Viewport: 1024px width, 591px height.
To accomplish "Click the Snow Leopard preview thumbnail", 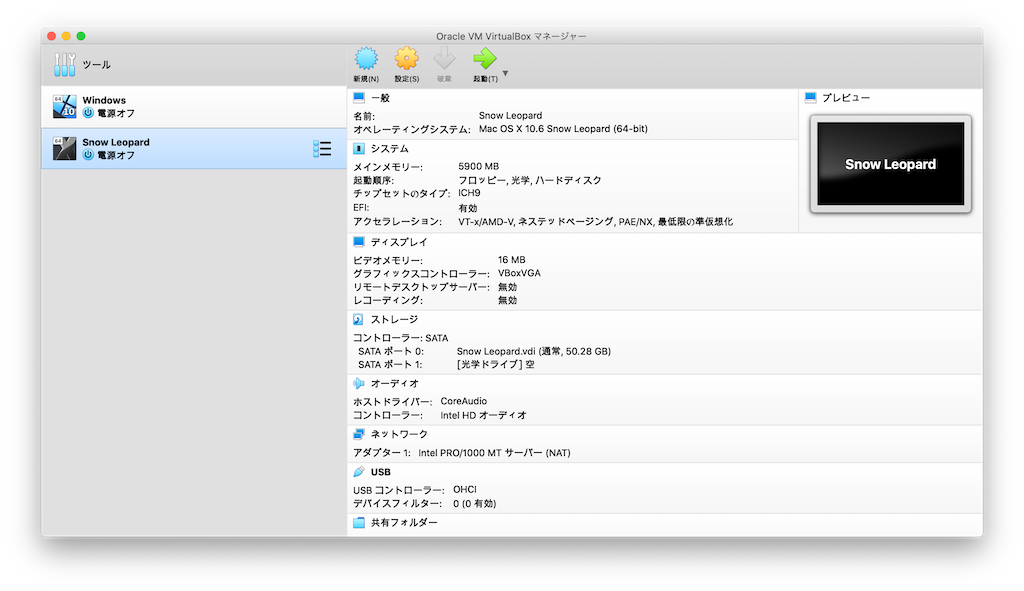I will 891,164.
